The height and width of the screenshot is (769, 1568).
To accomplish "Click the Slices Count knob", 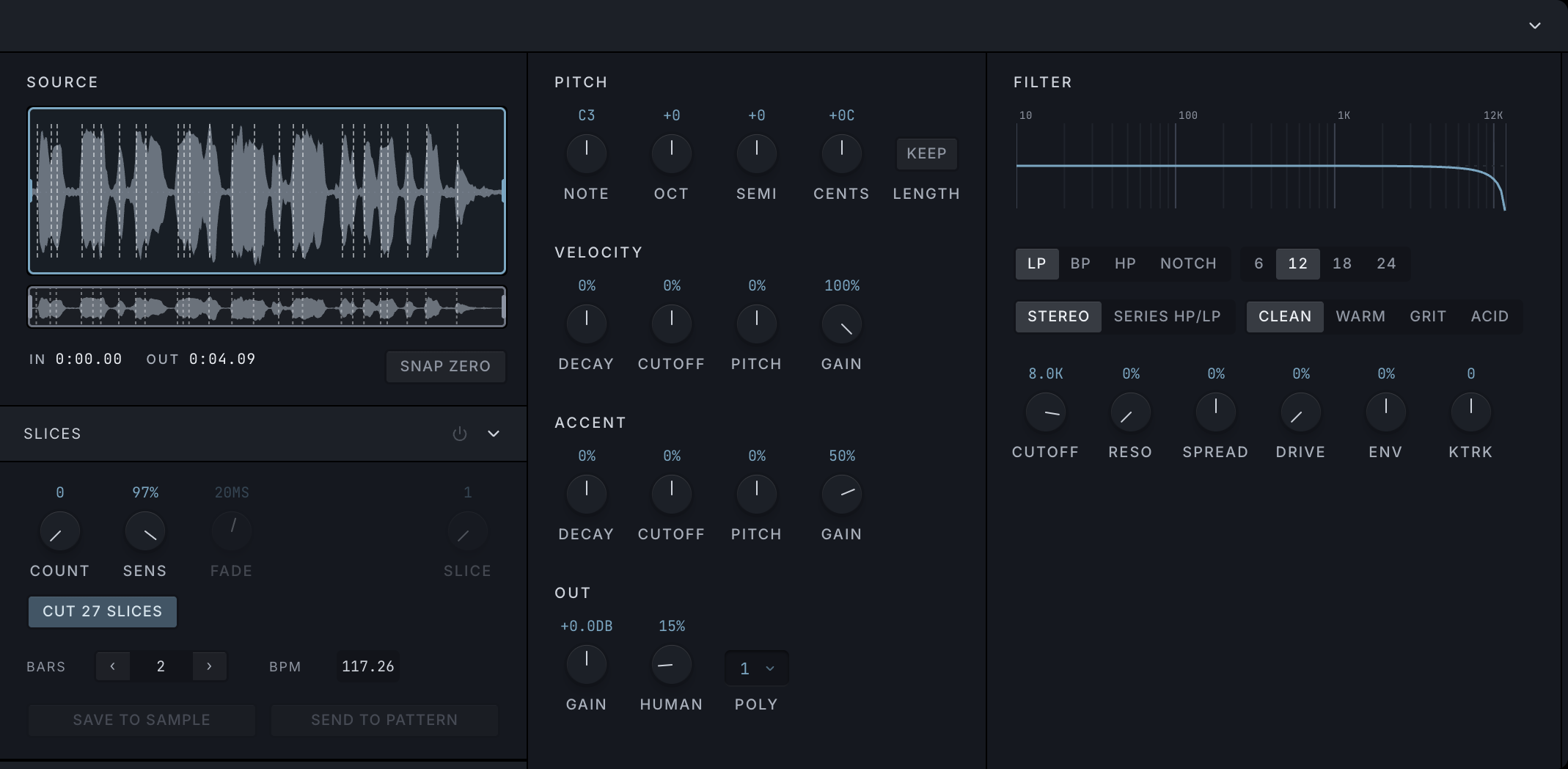I will tap(60, 531).
